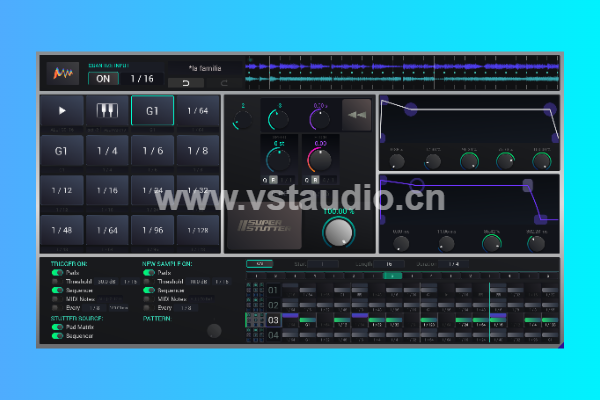Select sequencer pattern row 03
Viewport: 600px width, 400px height.
pyautogui.click(x=273, y=320)
